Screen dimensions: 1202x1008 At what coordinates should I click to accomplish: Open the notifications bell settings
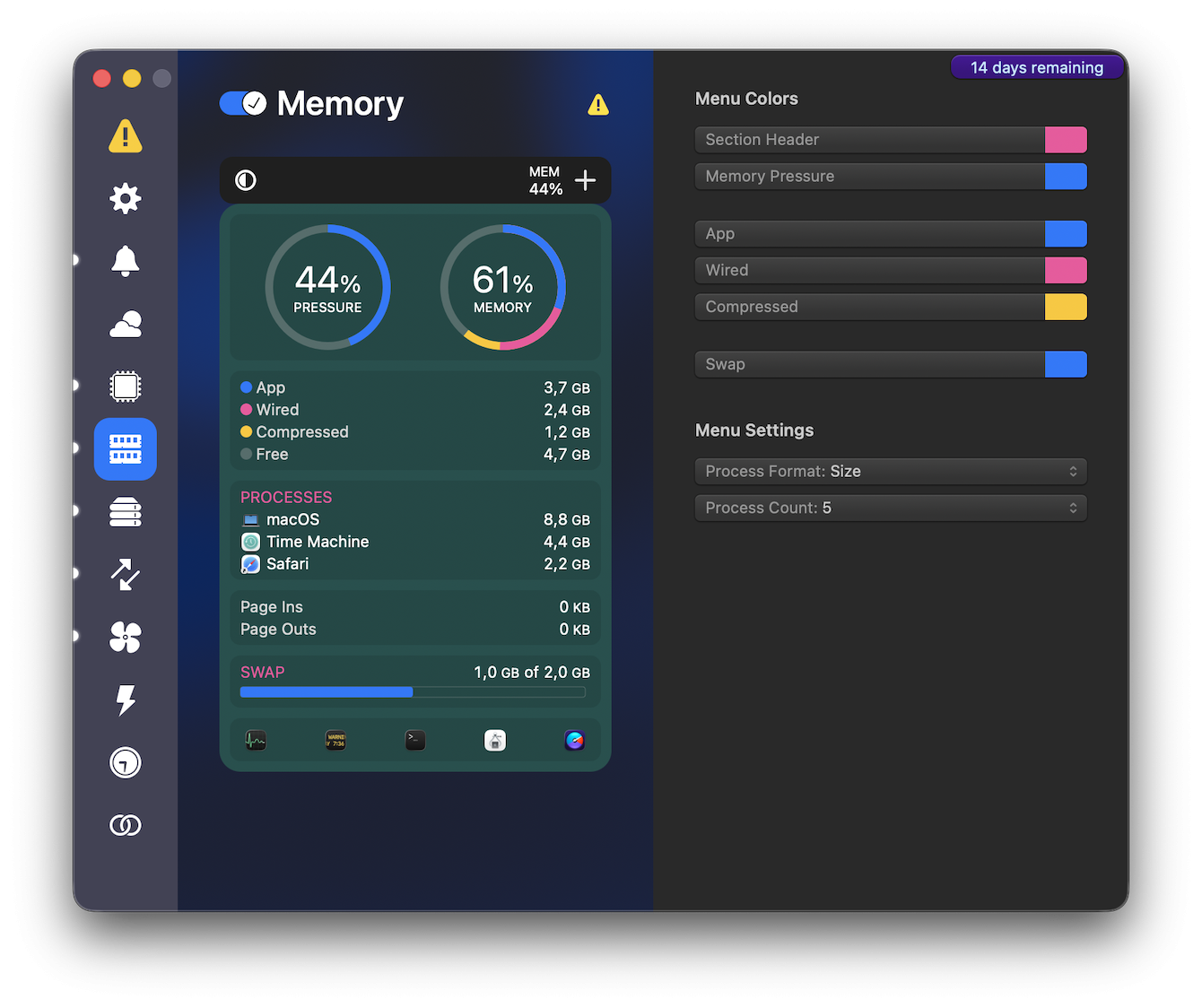coord(126,260)
